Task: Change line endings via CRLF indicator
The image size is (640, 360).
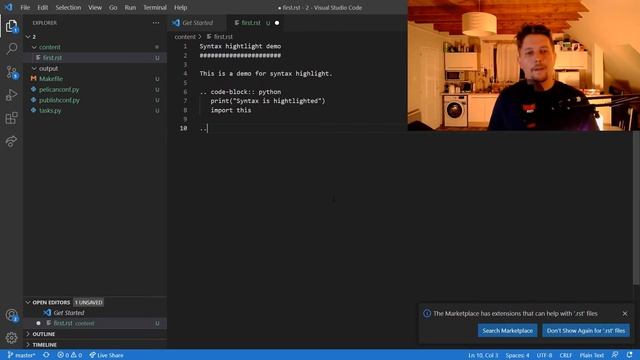Action: point(565,355)
